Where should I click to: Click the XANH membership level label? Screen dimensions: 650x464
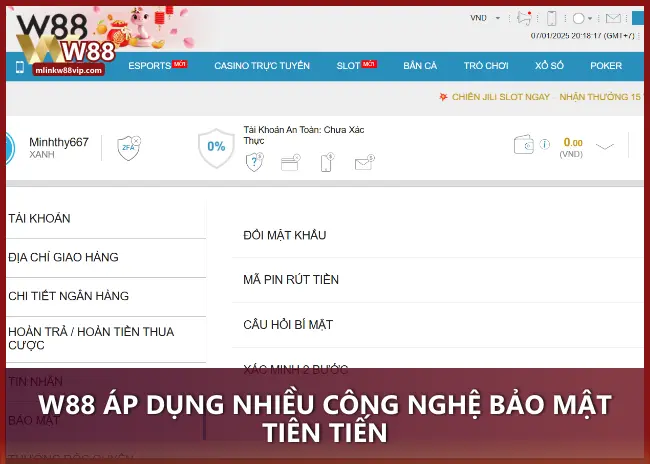click(x=42, y=155)
